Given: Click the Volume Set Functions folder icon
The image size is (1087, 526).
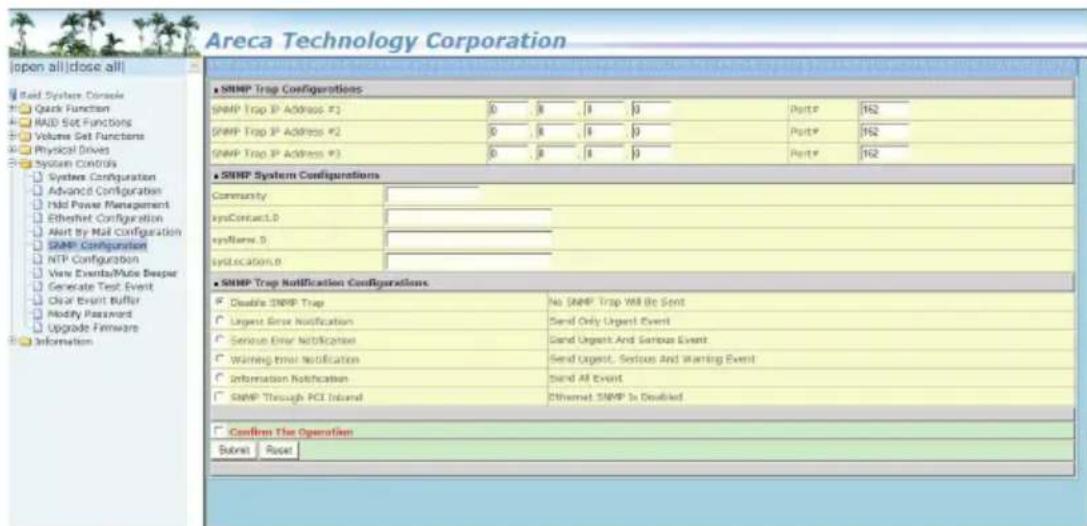Looking at the screenshot, I should coord(27,136).
